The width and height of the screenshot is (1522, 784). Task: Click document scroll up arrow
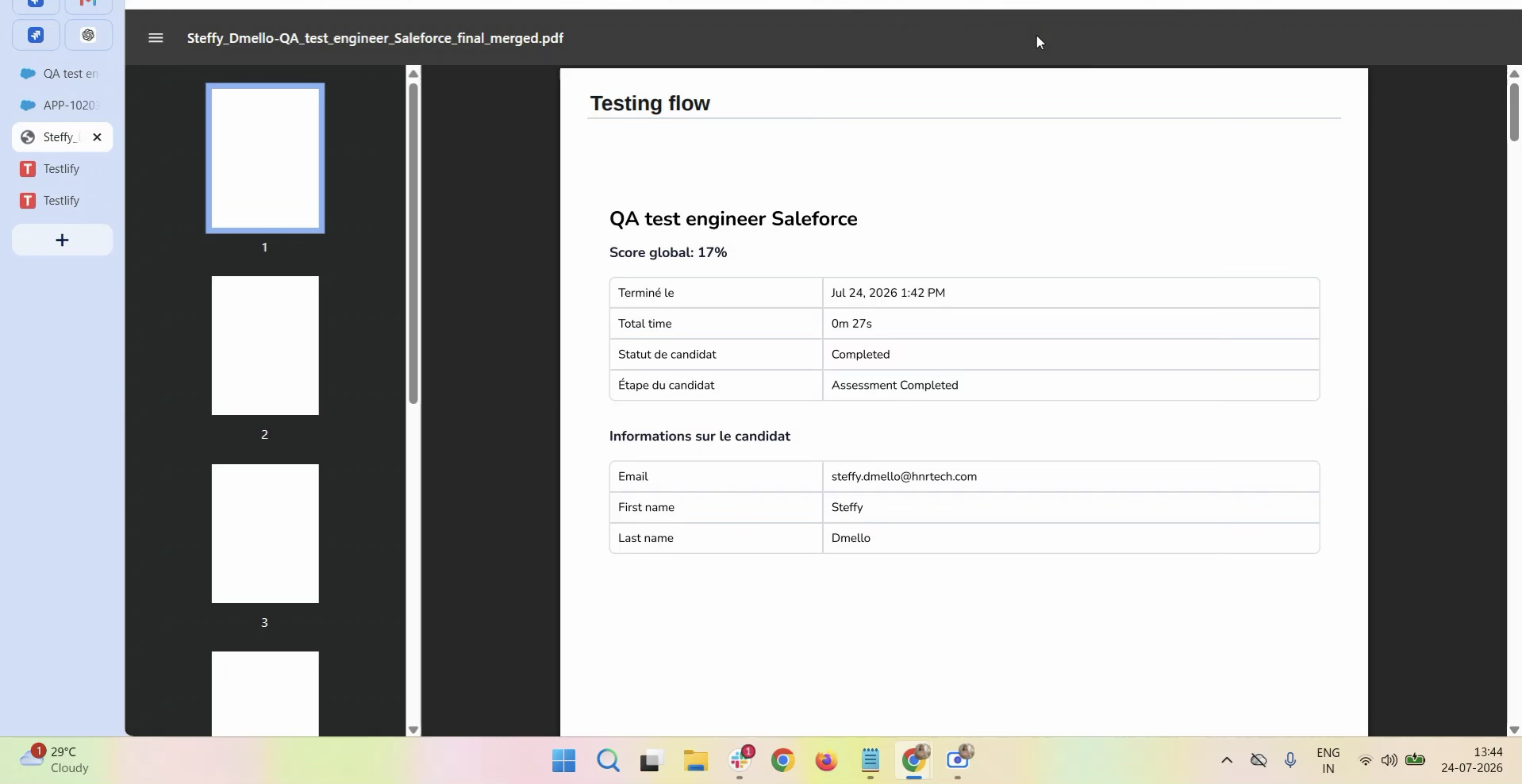(x=1514, y=74)
